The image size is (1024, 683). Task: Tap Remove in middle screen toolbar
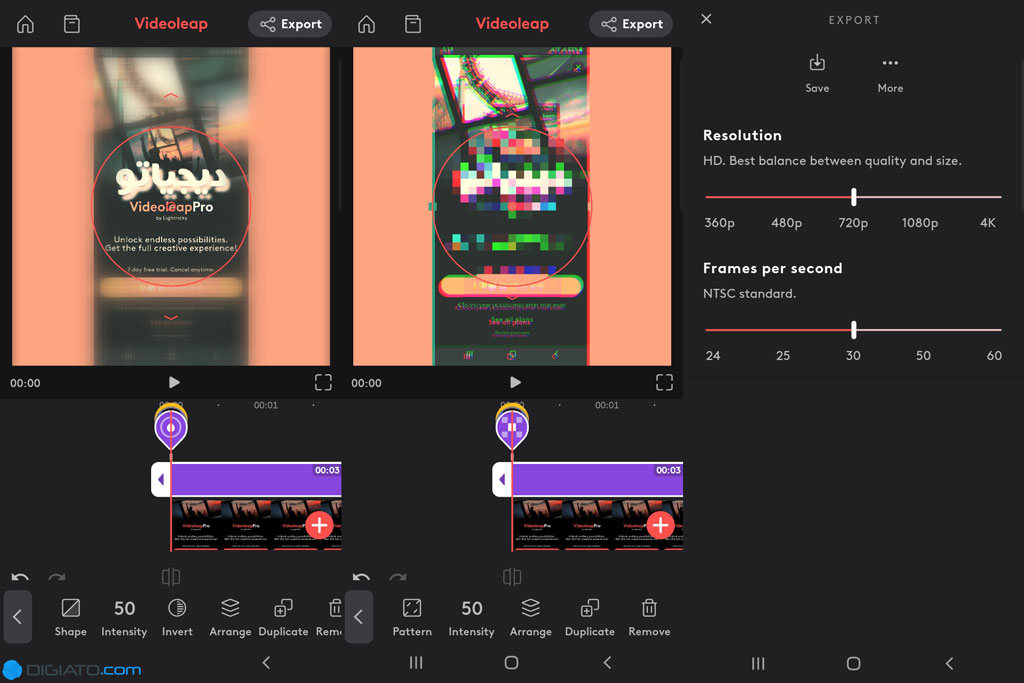(x=649, y=618)
